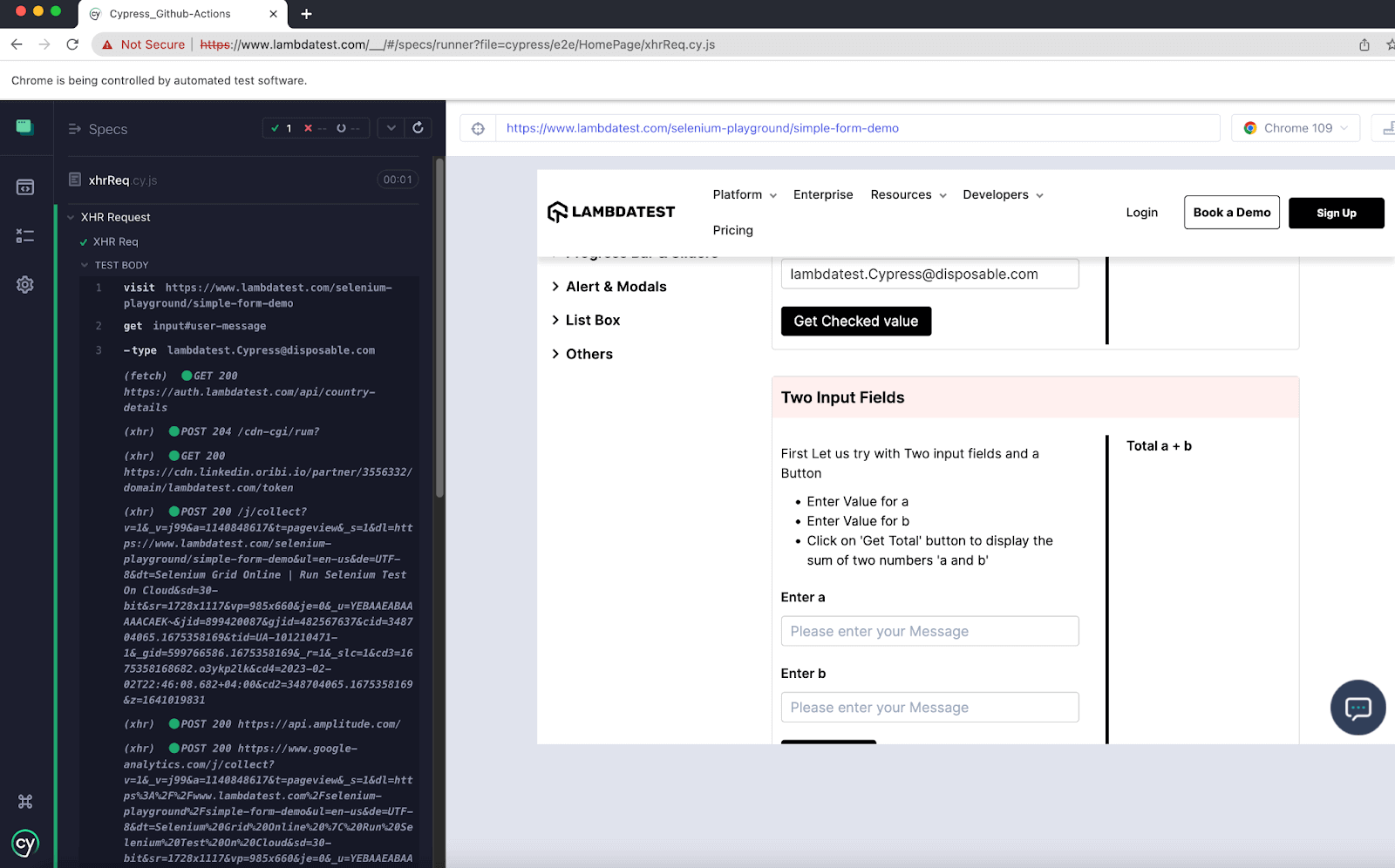Screen dimensions: 1395x868
Task: Expand the Others menu
Action: (x=582, y=354)
